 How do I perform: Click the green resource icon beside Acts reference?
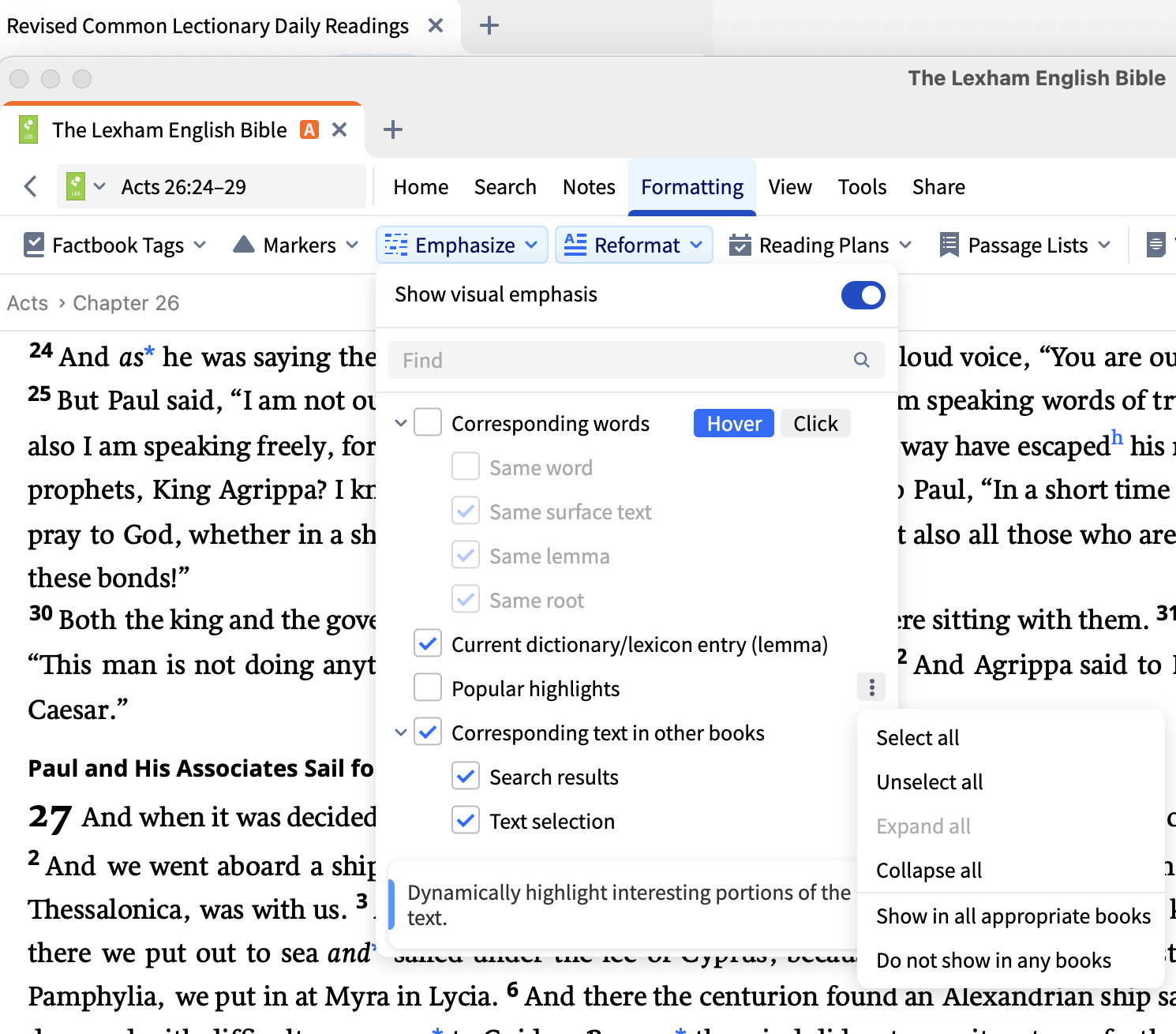point(76,186)
